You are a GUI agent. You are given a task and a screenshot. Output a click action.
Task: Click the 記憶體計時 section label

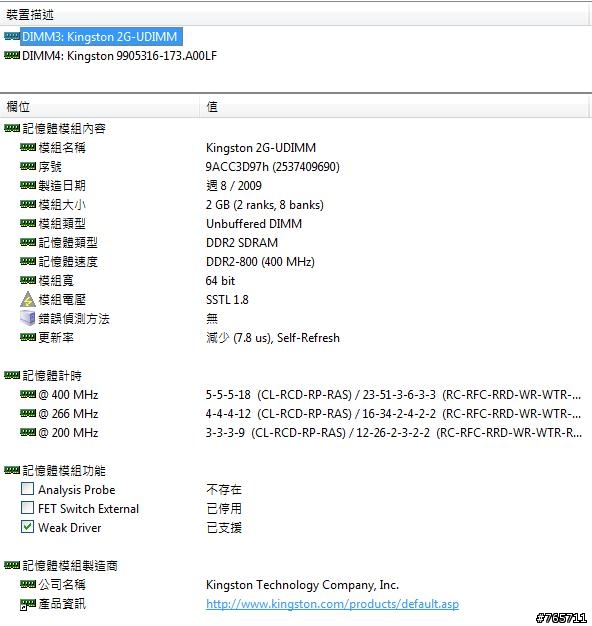point(52,376)
